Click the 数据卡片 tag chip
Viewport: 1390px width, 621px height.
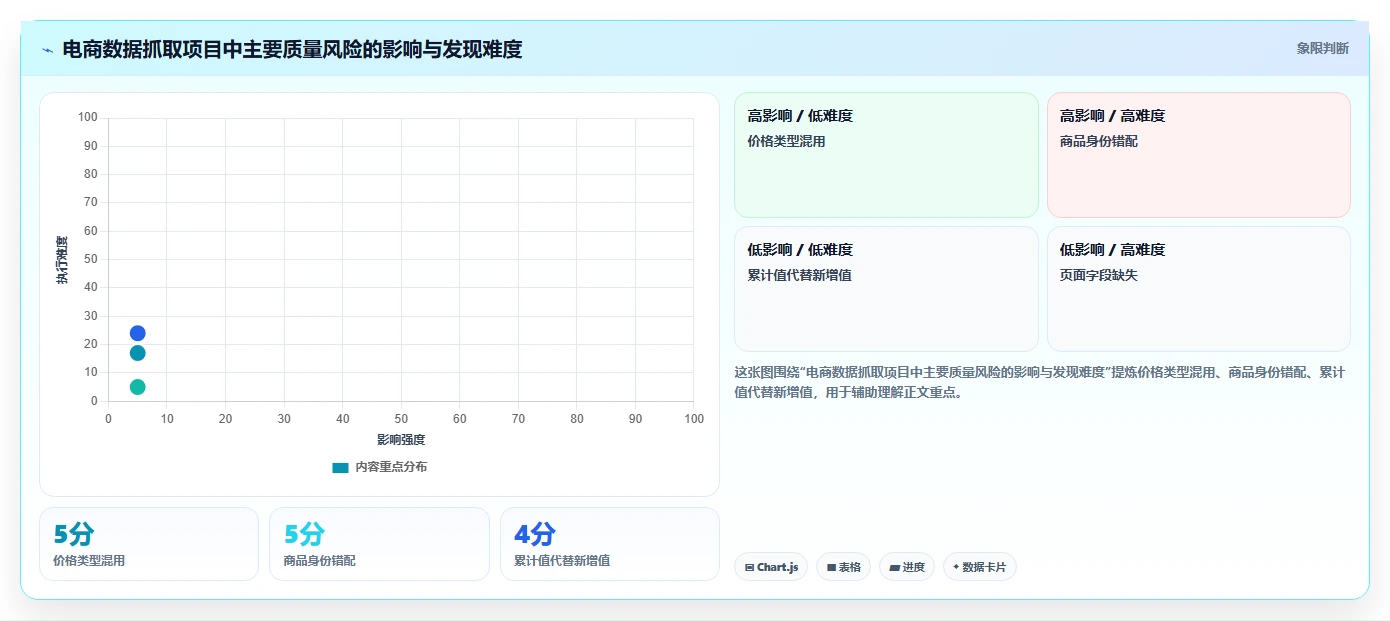pyautogui.click(x=979, y=567)
